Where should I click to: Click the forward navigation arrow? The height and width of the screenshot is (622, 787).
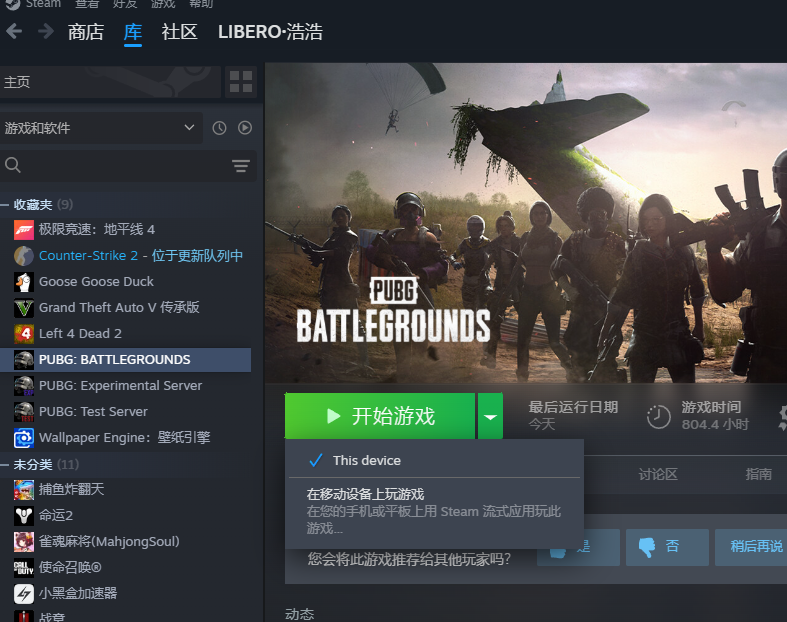tap(46, 32)
